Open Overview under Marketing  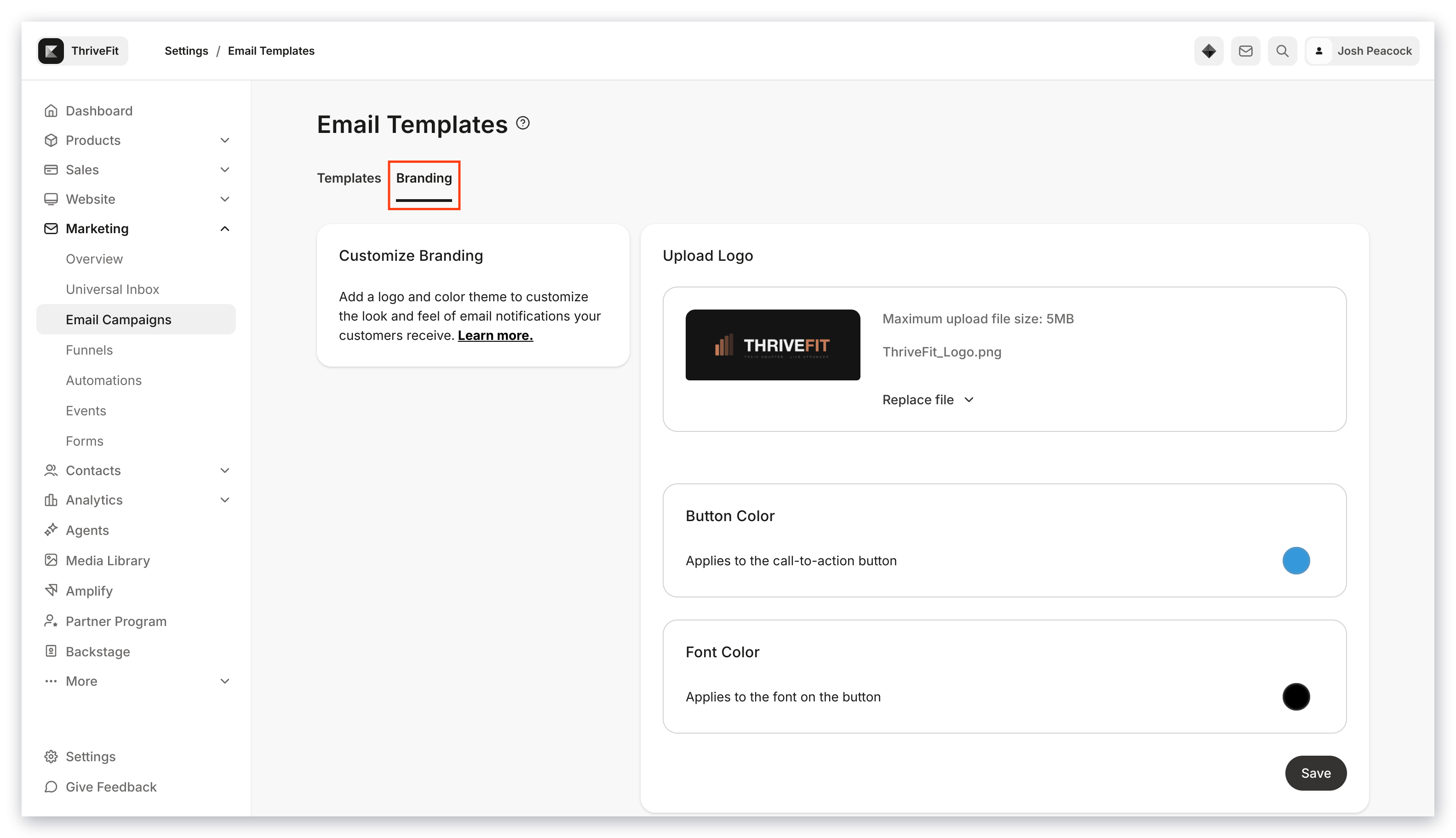pyautogui.click(x=94, y=258)
